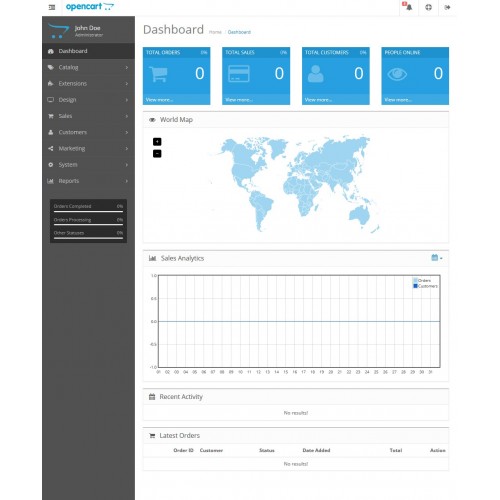Screen dimensions: 500x500
Task: Expand the Reports sidebar menu
Action: (88, 181)
